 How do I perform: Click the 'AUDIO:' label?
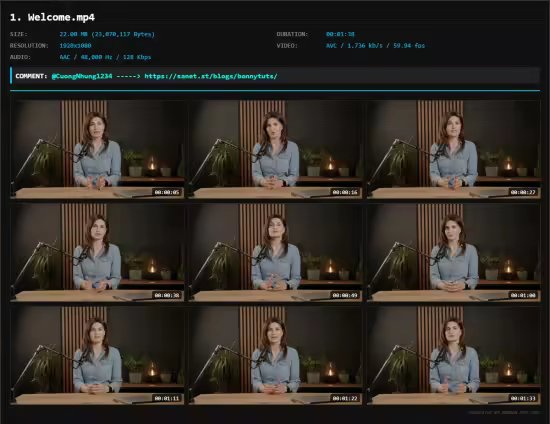coord(20,57)
